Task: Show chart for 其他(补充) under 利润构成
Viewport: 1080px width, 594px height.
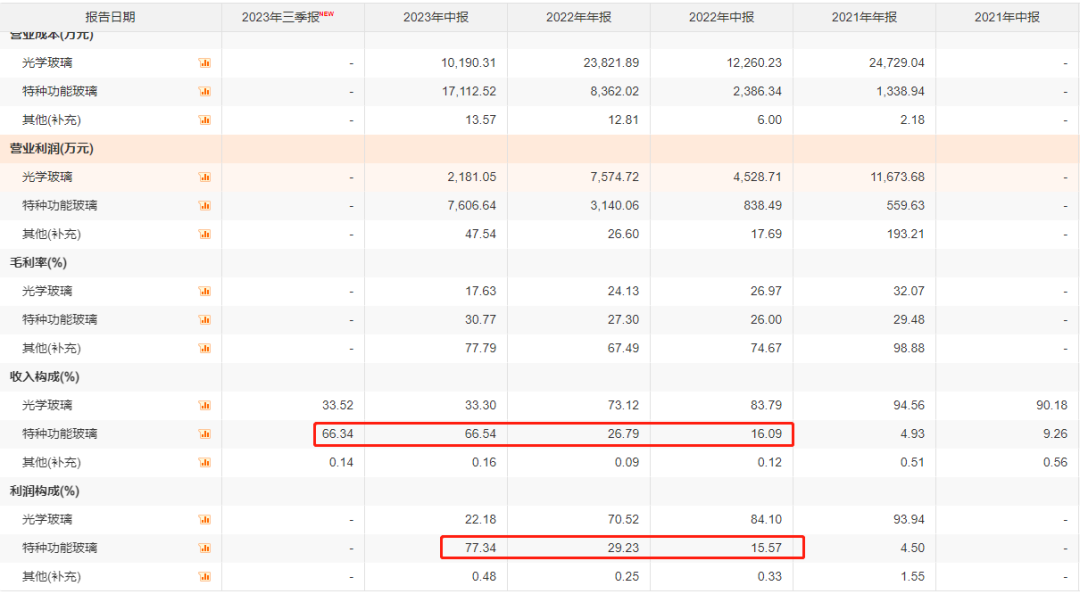Action: [205, 576]
